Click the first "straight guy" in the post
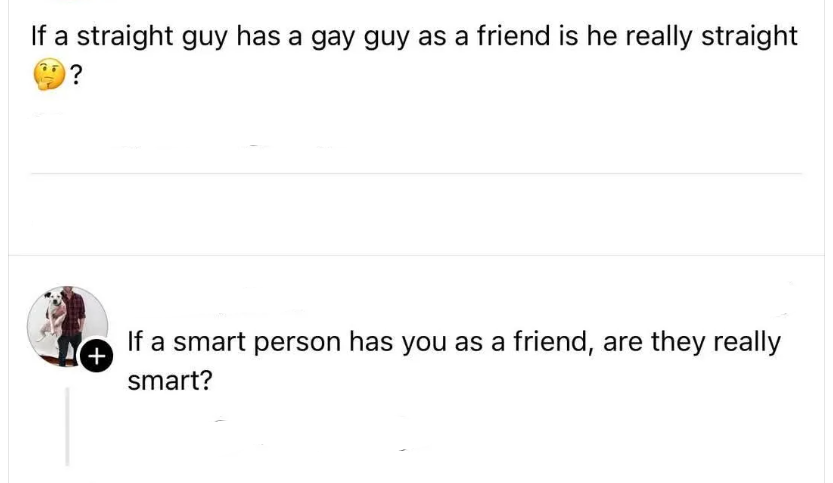Screen dimensions: 833x483 (x=155, y=37)
